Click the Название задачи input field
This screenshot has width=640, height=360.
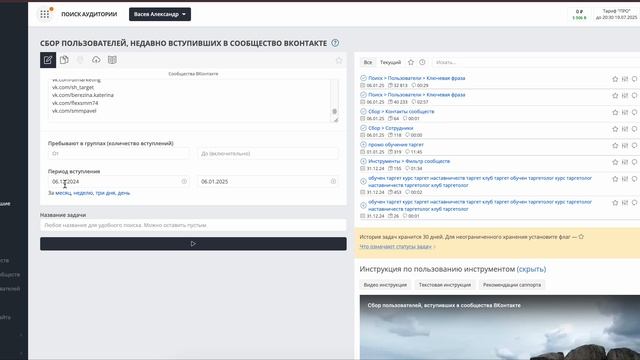(x=193, y=225)
